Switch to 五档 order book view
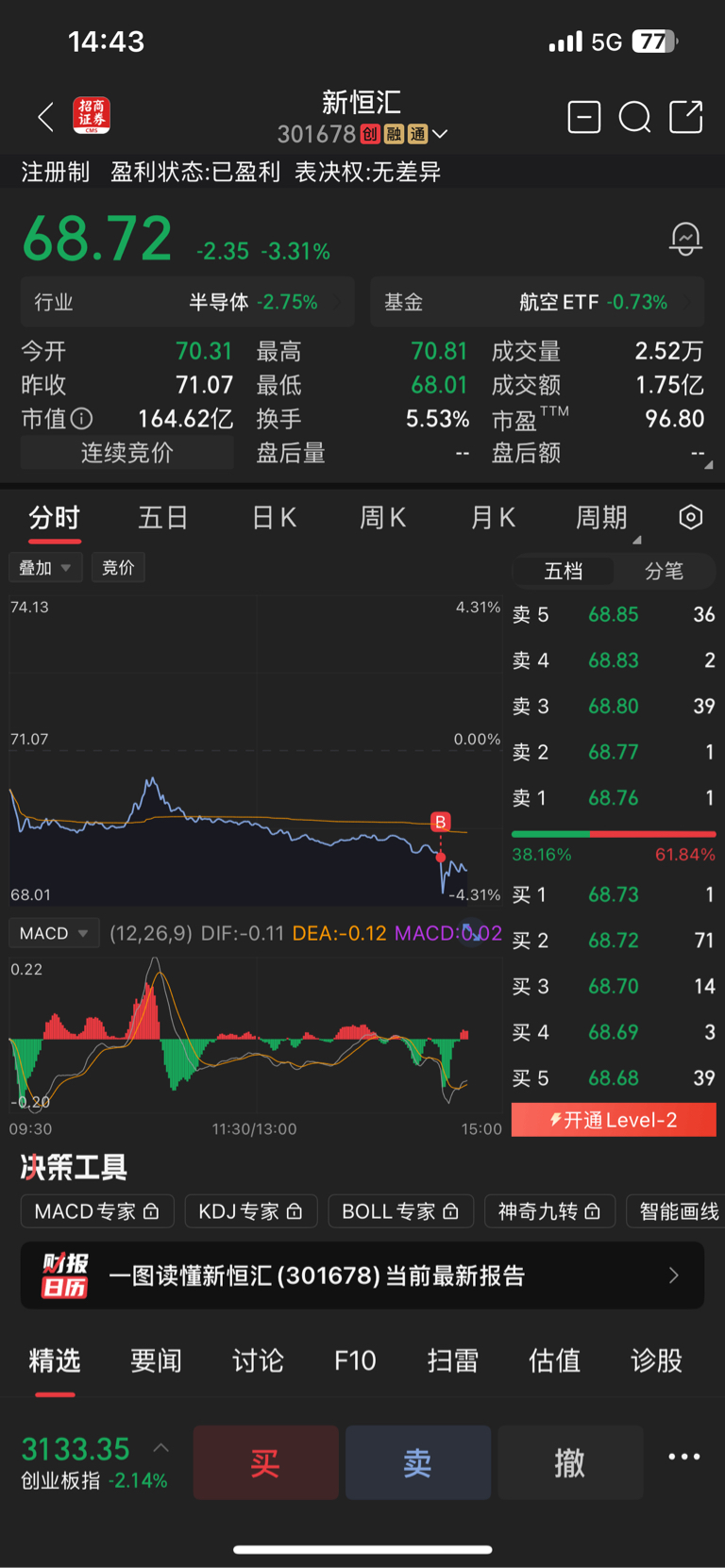Image resolution: width=725 pixels, height=1568 pixels. 564,571
